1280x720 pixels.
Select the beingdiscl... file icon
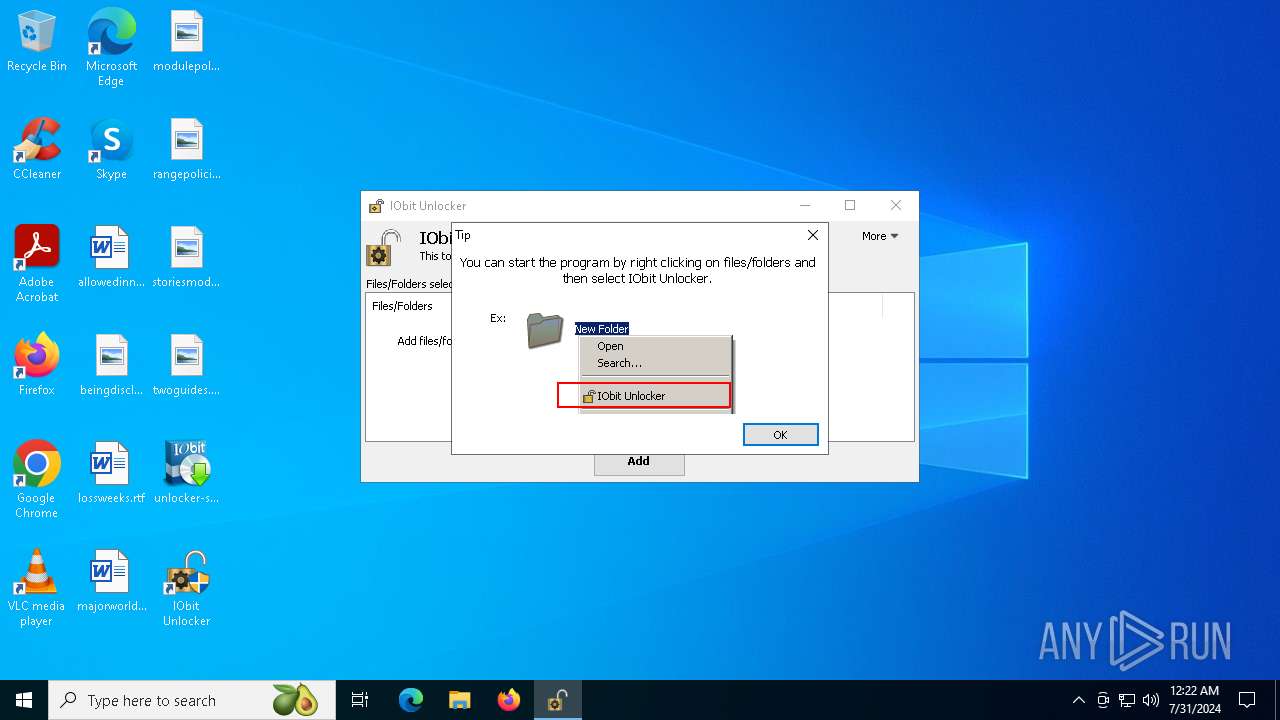[x=111, y=365]
